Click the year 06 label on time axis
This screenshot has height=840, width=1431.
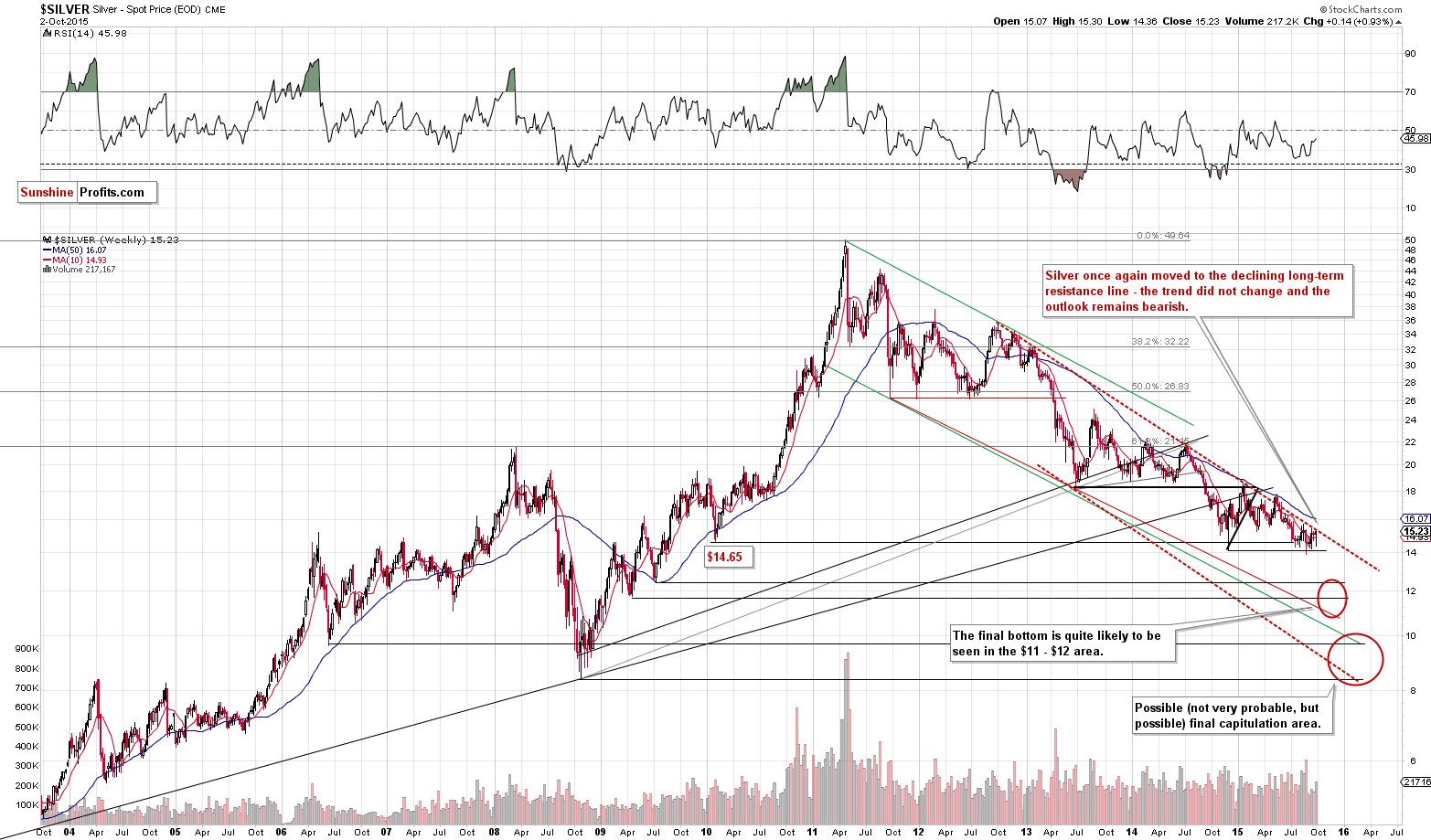coord(281,833)
